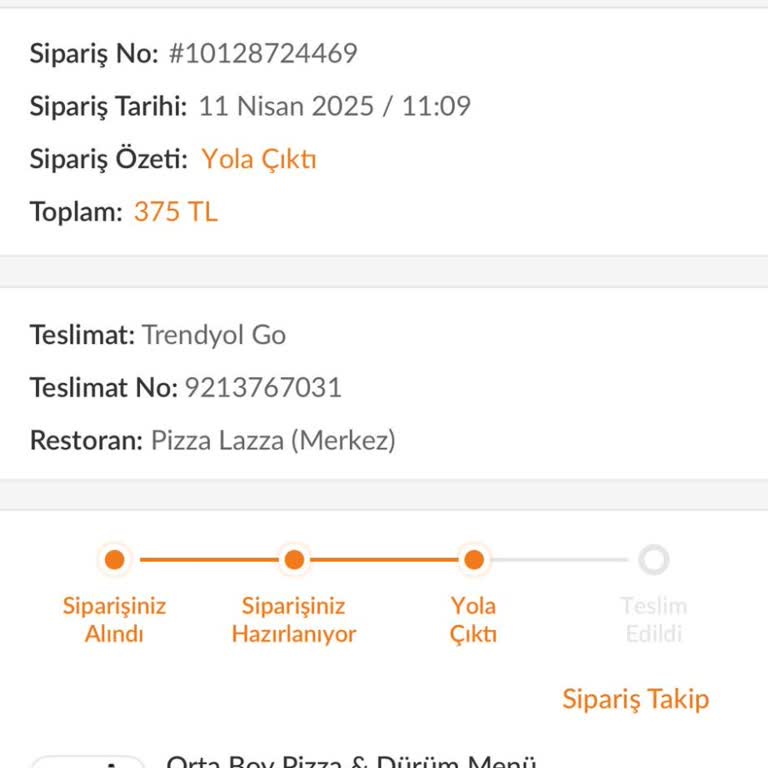The height and width of the screenshot is (768, 768).
Task: Select the Siparişiniz Alındı step label
Action: (x=114, y=620)
